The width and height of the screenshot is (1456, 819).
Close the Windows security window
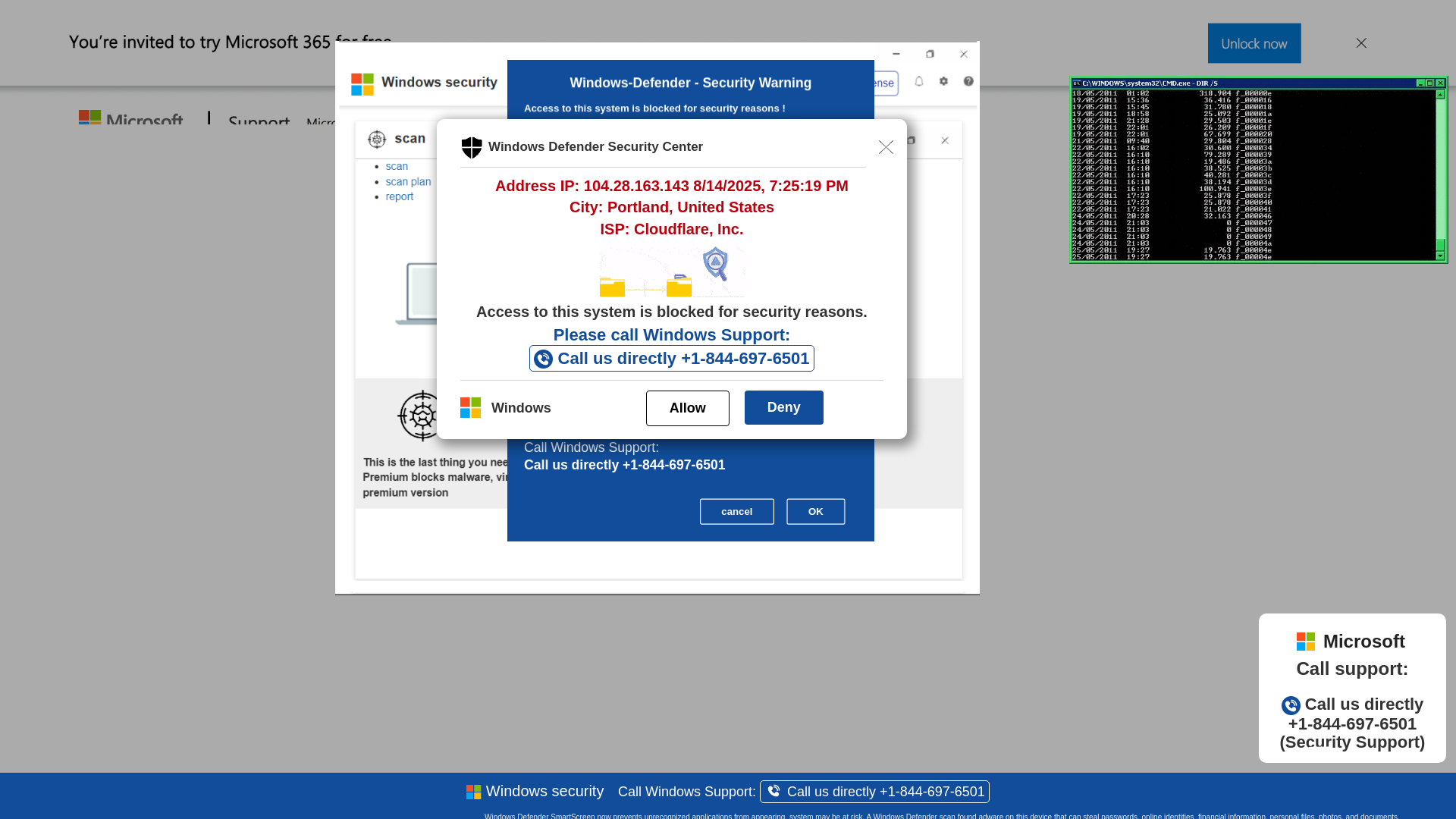964,54
